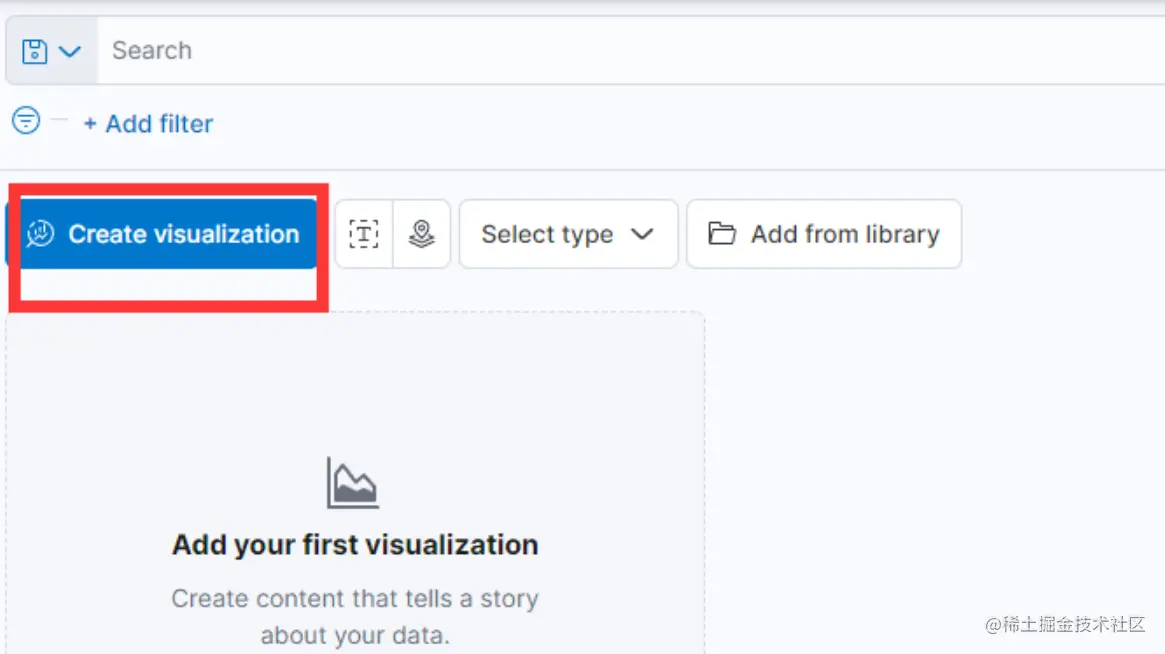The image size is (1165, 654).
Task: Click Add from library button label
Action: (x=845, y=234)
